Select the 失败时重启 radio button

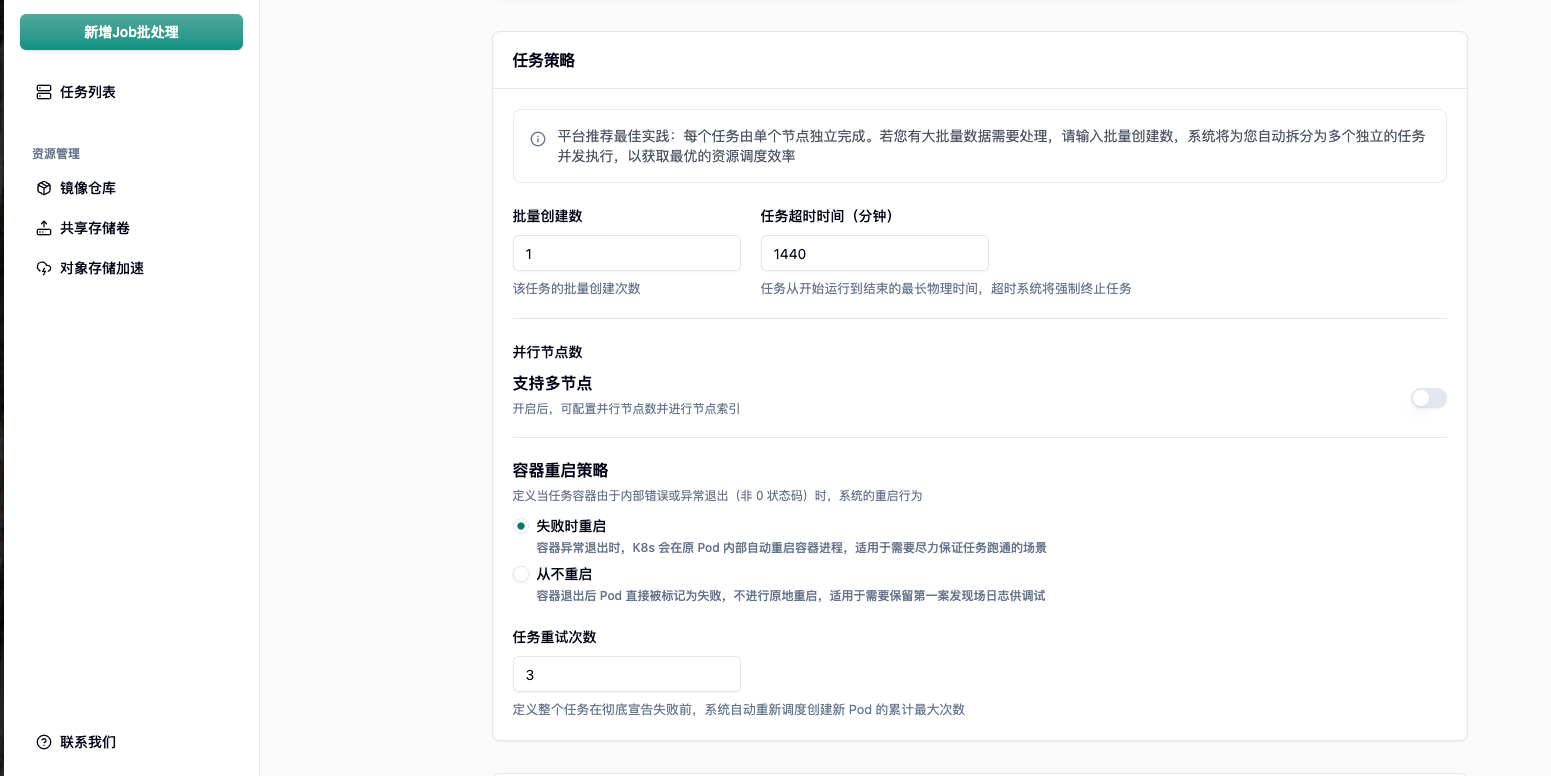[x=521, y=526]
